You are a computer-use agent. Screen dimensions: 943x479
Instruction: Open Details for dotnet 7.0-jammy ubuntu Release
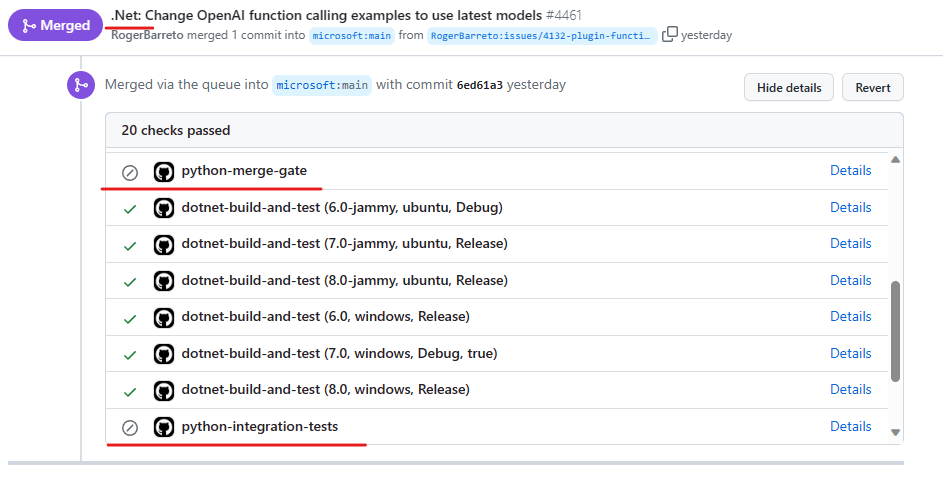click(x=850, y=243)
